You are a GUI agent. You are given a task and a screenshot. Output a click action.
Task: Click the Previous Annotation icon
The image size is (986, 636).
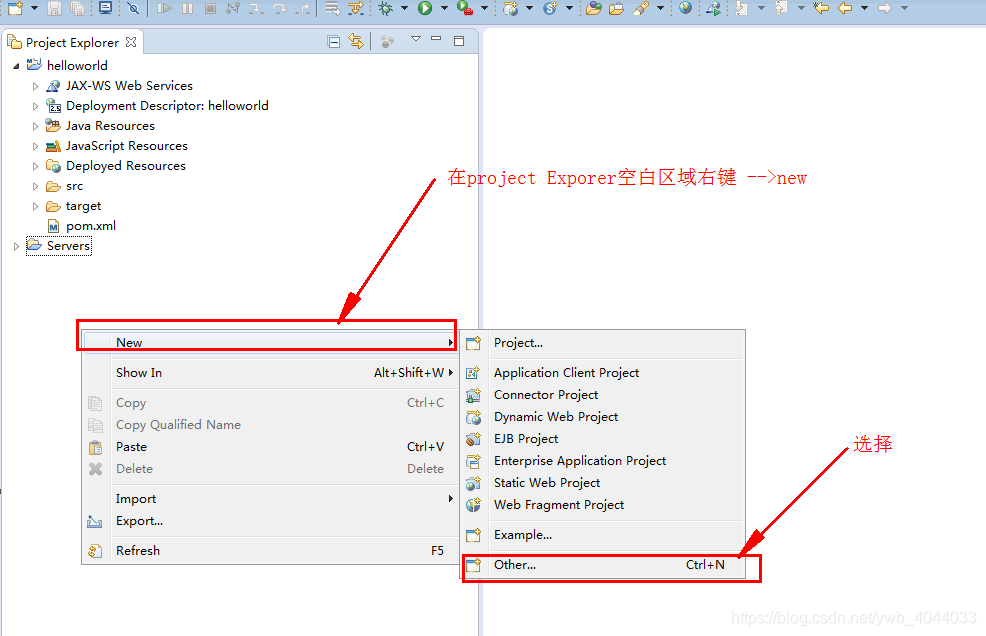click(x=782, y=8)
